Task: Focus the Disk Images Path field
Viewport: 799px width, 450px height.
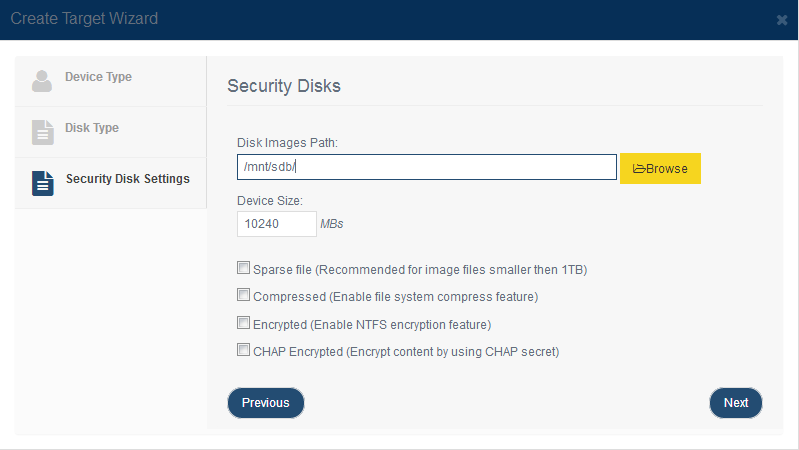Action: click(x=427, y=167)
